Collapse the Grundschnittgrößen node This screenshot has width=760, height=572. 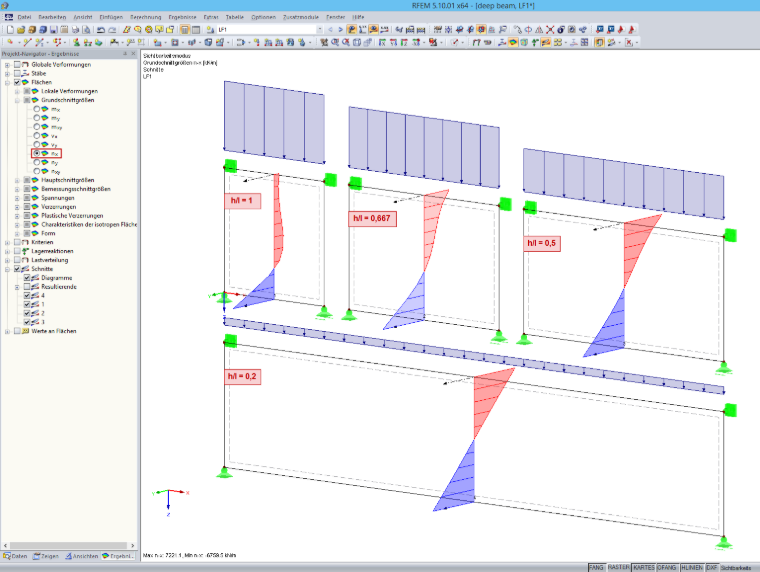(17, 100)
